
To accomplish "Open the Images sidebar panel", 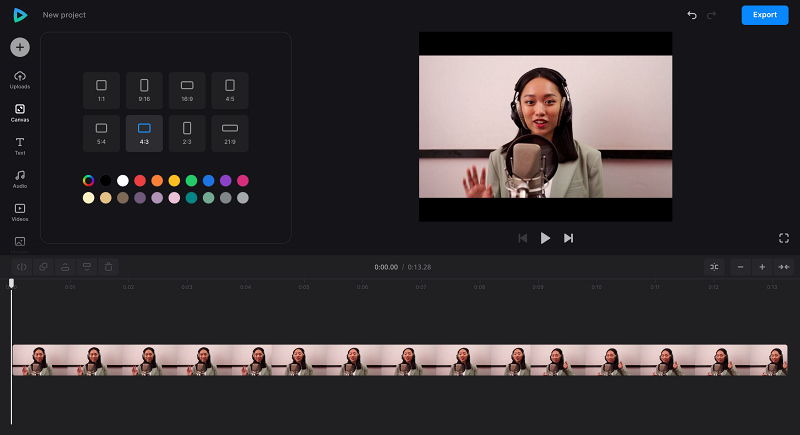I will point(20,244).
